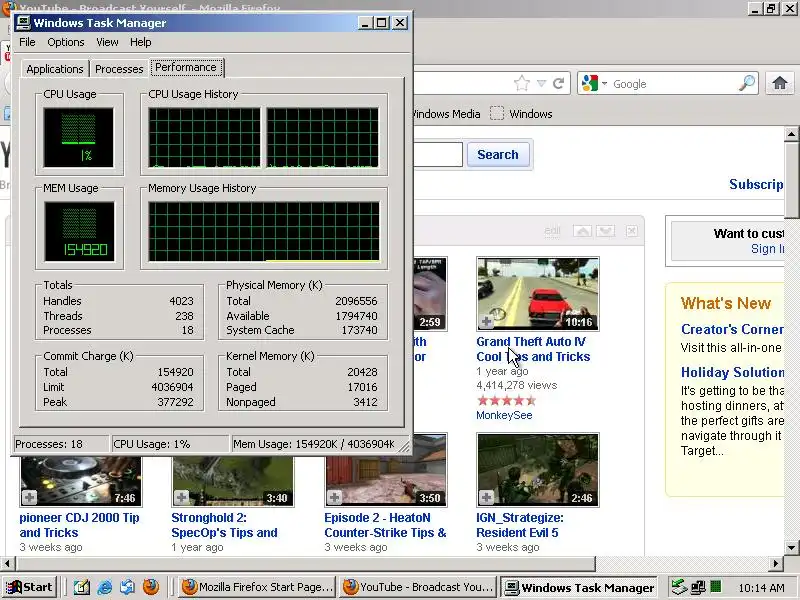Image resolution: width=800 pixels, height=600 pixels.
Task: Click the vertical scrollbar down arrow
Action: tap(791, 548)
